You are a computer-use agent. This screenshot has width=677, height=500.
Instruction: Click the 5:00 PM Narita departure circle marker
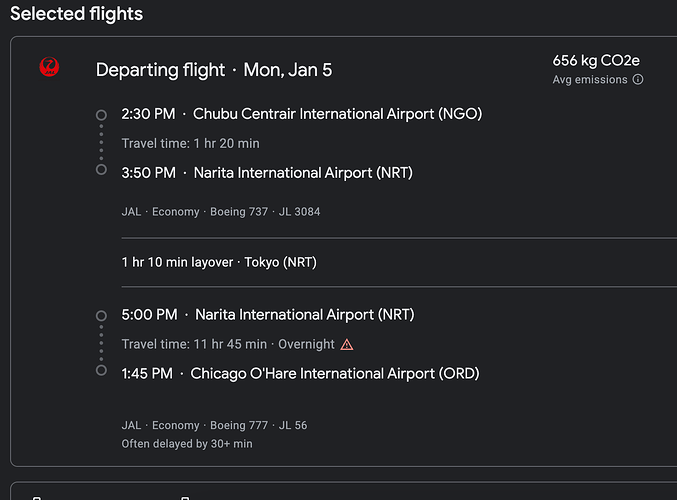(x=101, y=315)
